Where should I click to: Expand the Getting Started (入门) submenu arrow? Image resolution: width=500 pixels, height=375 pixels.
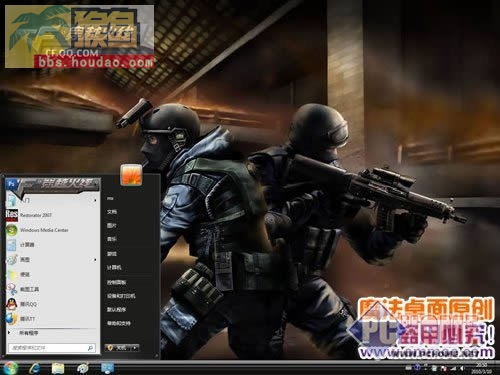tap(96, 200)
